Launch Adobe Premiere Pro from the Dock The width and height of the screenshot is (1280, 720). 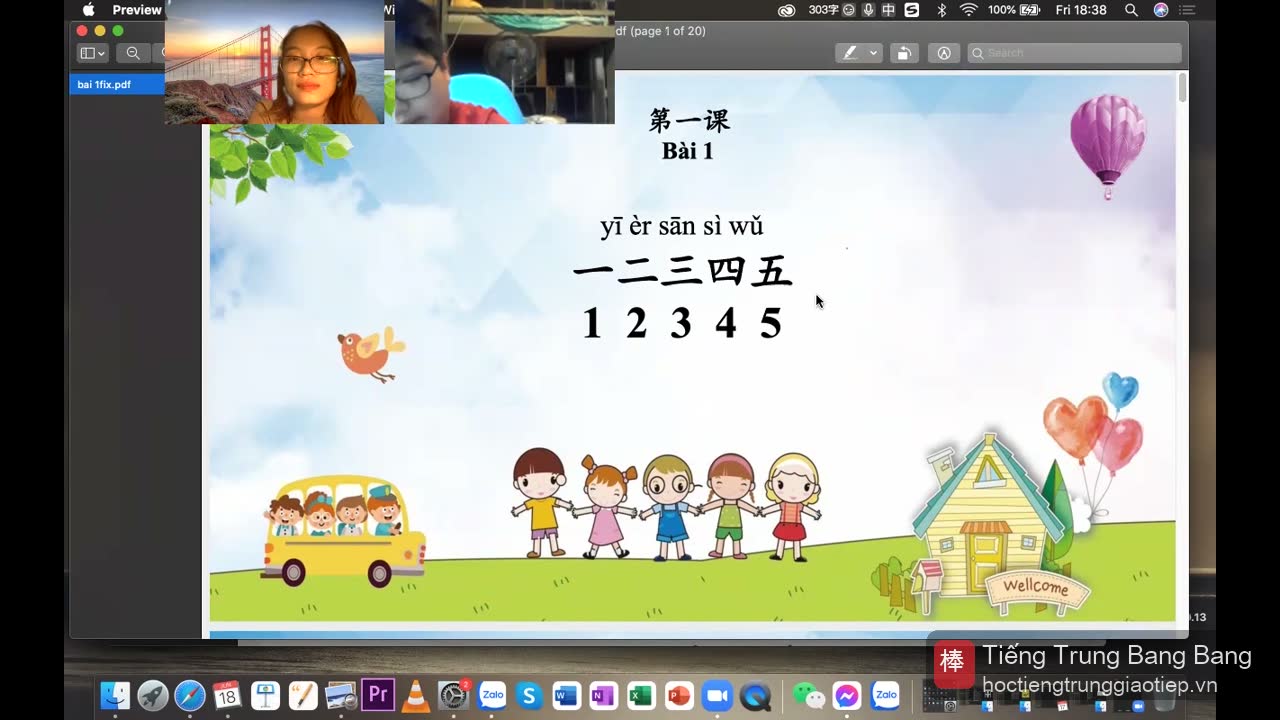378,695
